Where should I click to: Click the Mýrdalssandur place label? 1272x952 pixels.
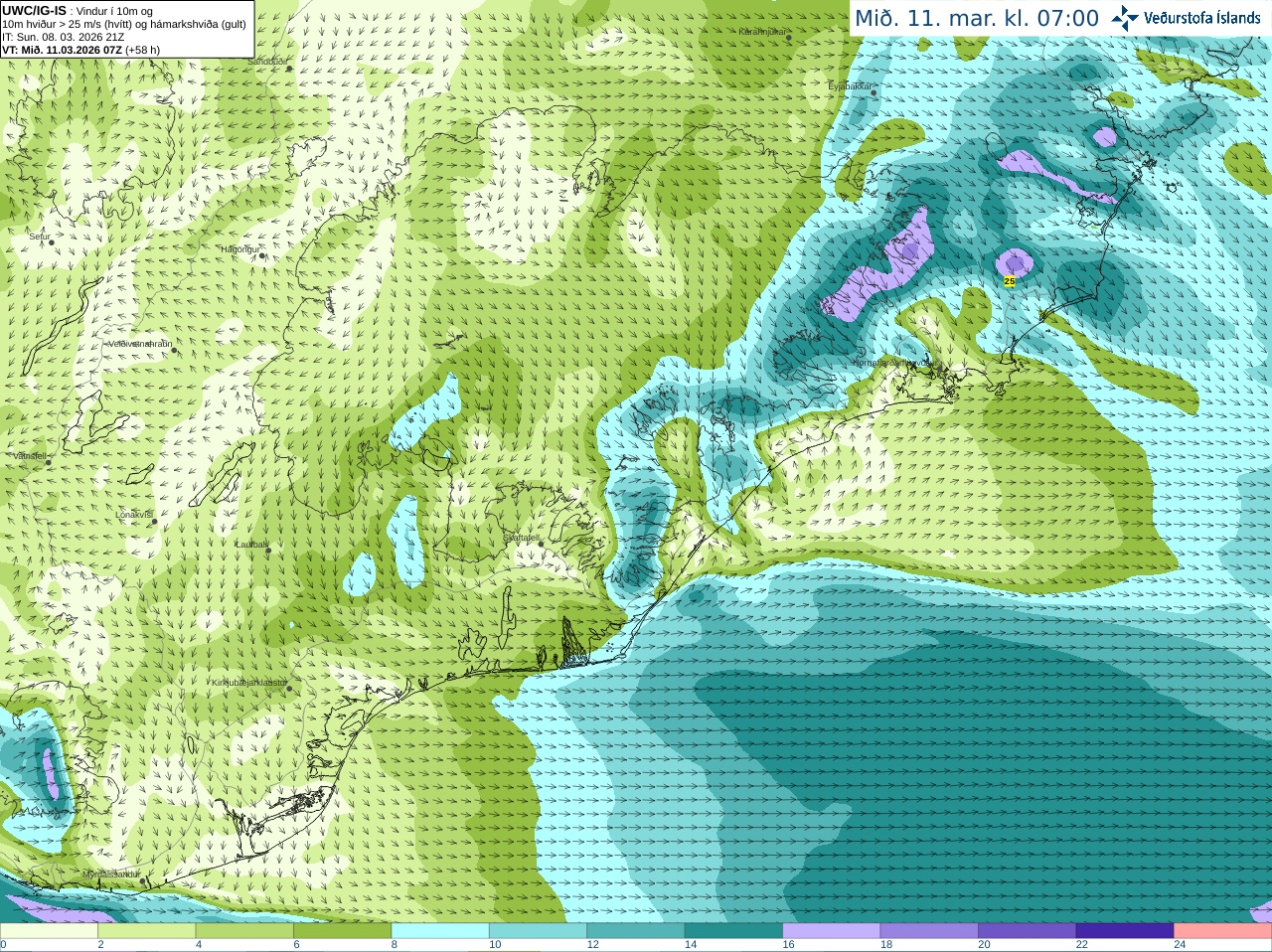[112, 873]
